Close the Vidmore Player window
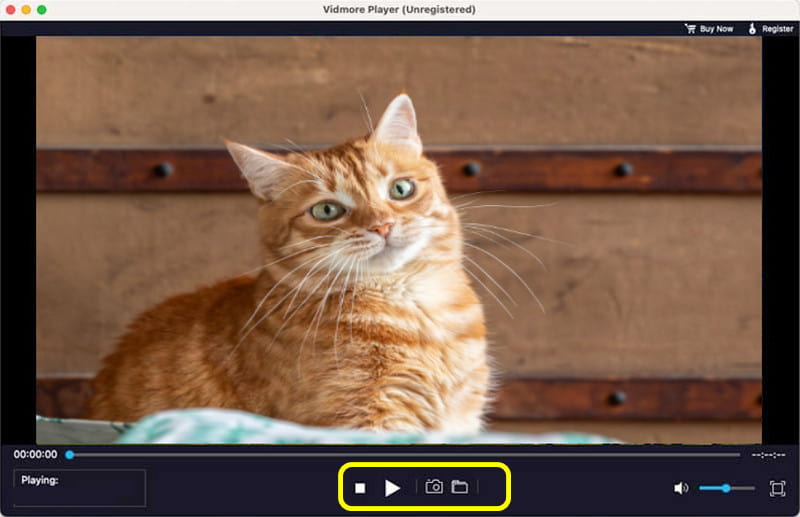This screenshot has width=800, height=517. click(10, 9)
